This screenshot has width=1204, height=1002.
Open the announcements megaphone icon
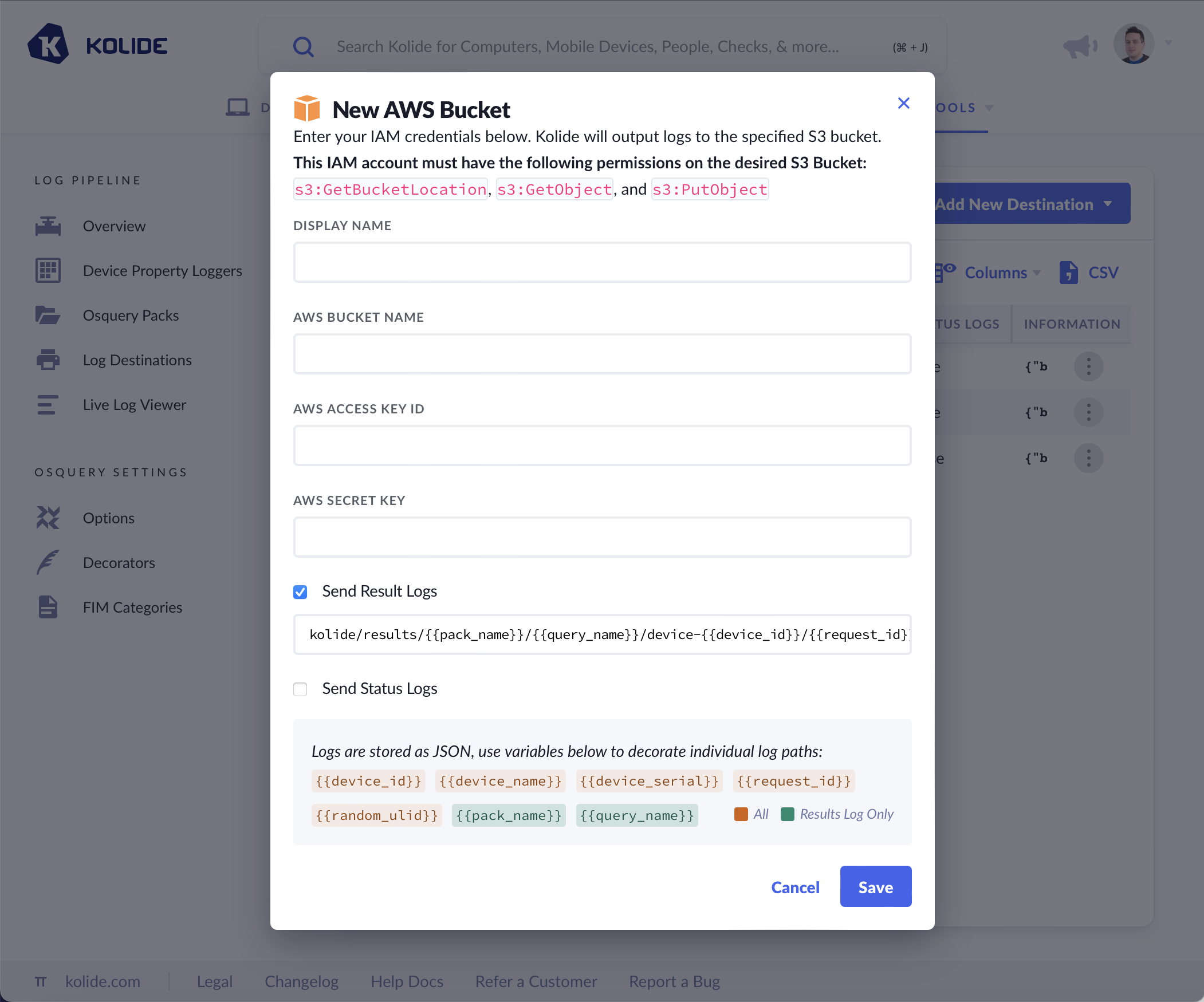(x=1079, y=46)
